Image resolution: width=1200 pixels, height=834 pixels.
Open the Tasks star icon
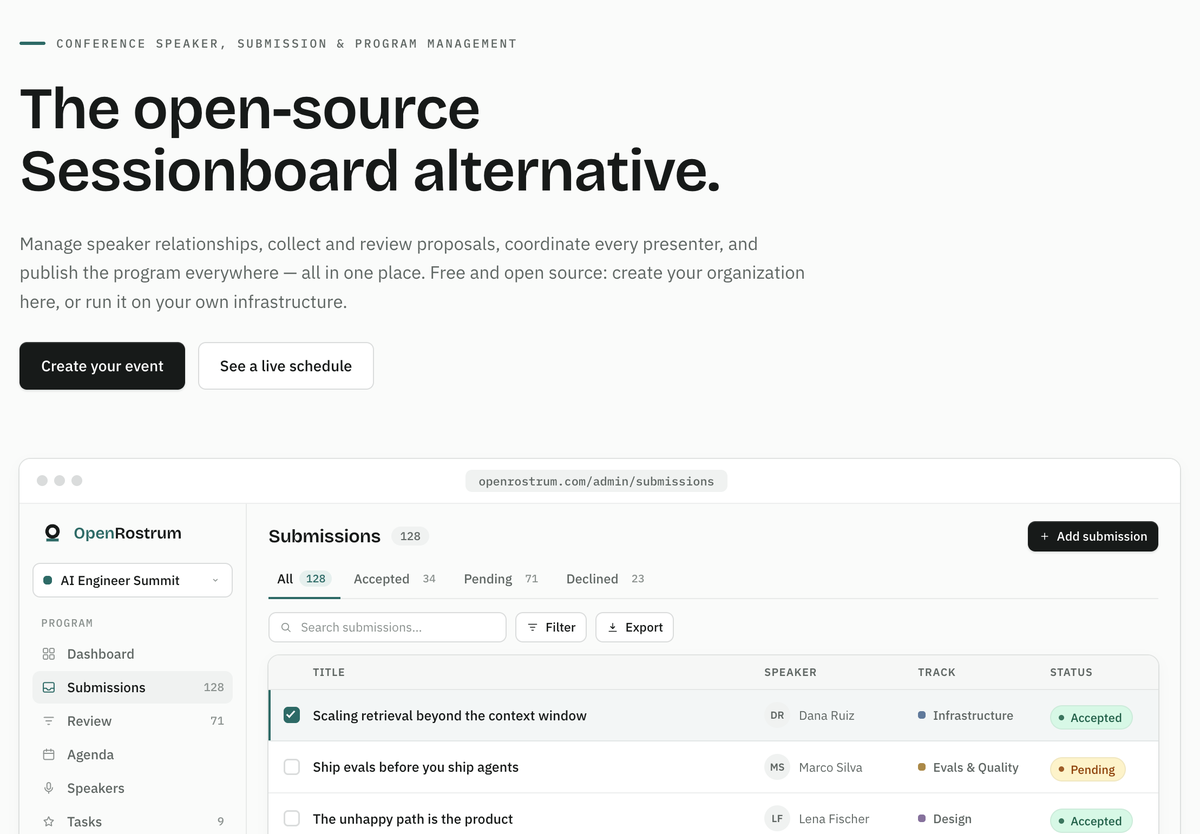[49, 822]
